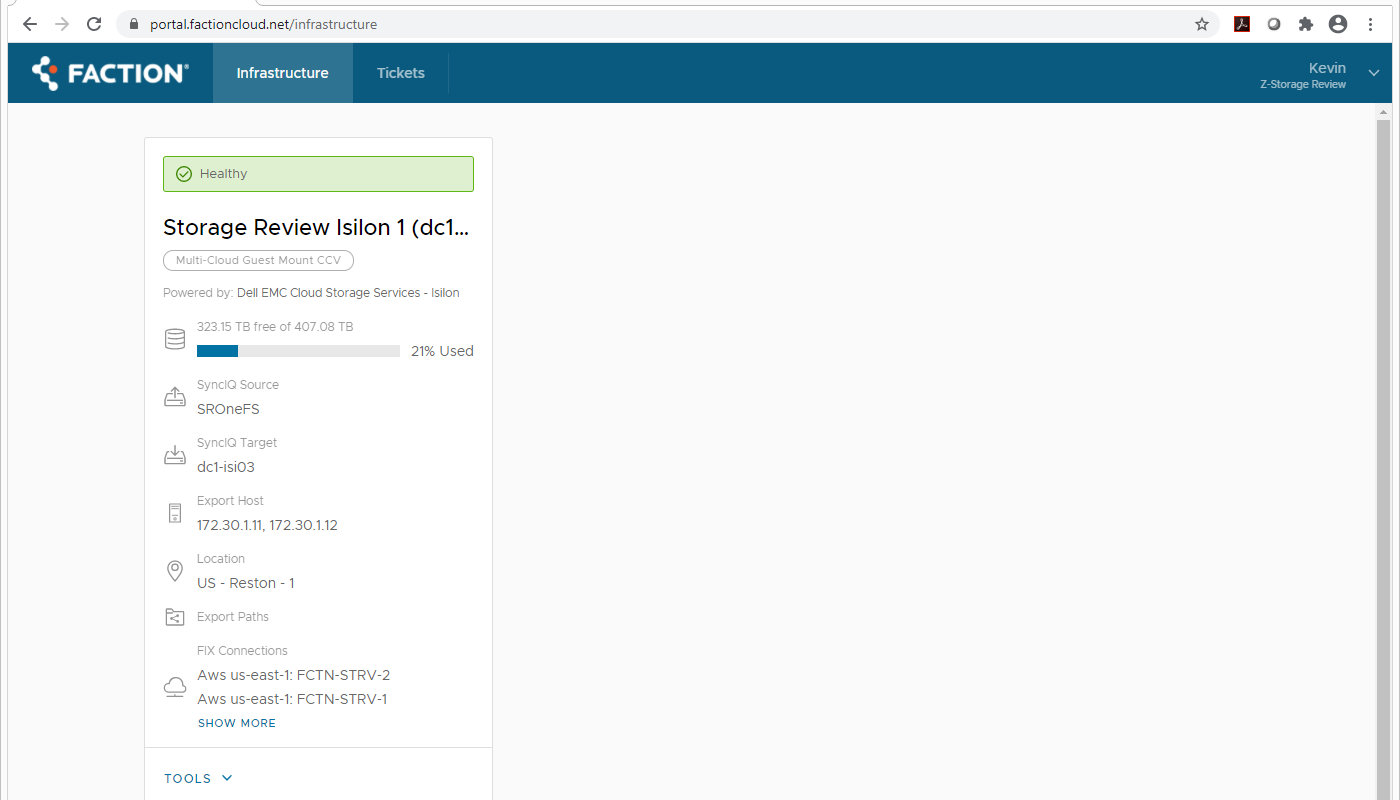1400x800 pixels.
Task: Click the US - Reston - 1 location
Action: click(x=246, y=583)
